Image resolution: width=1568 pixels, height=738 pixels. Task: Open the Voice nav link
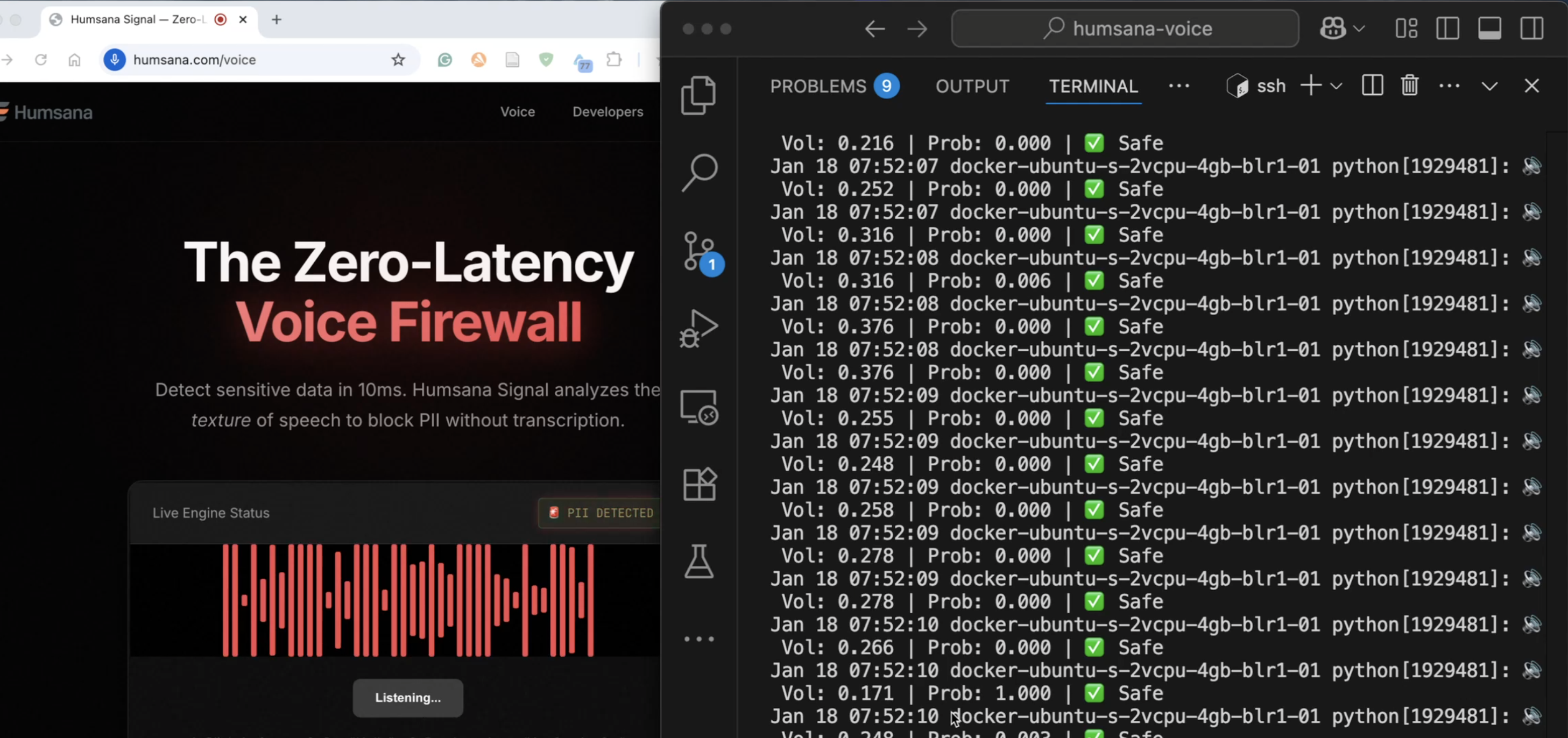coord(518,112)
